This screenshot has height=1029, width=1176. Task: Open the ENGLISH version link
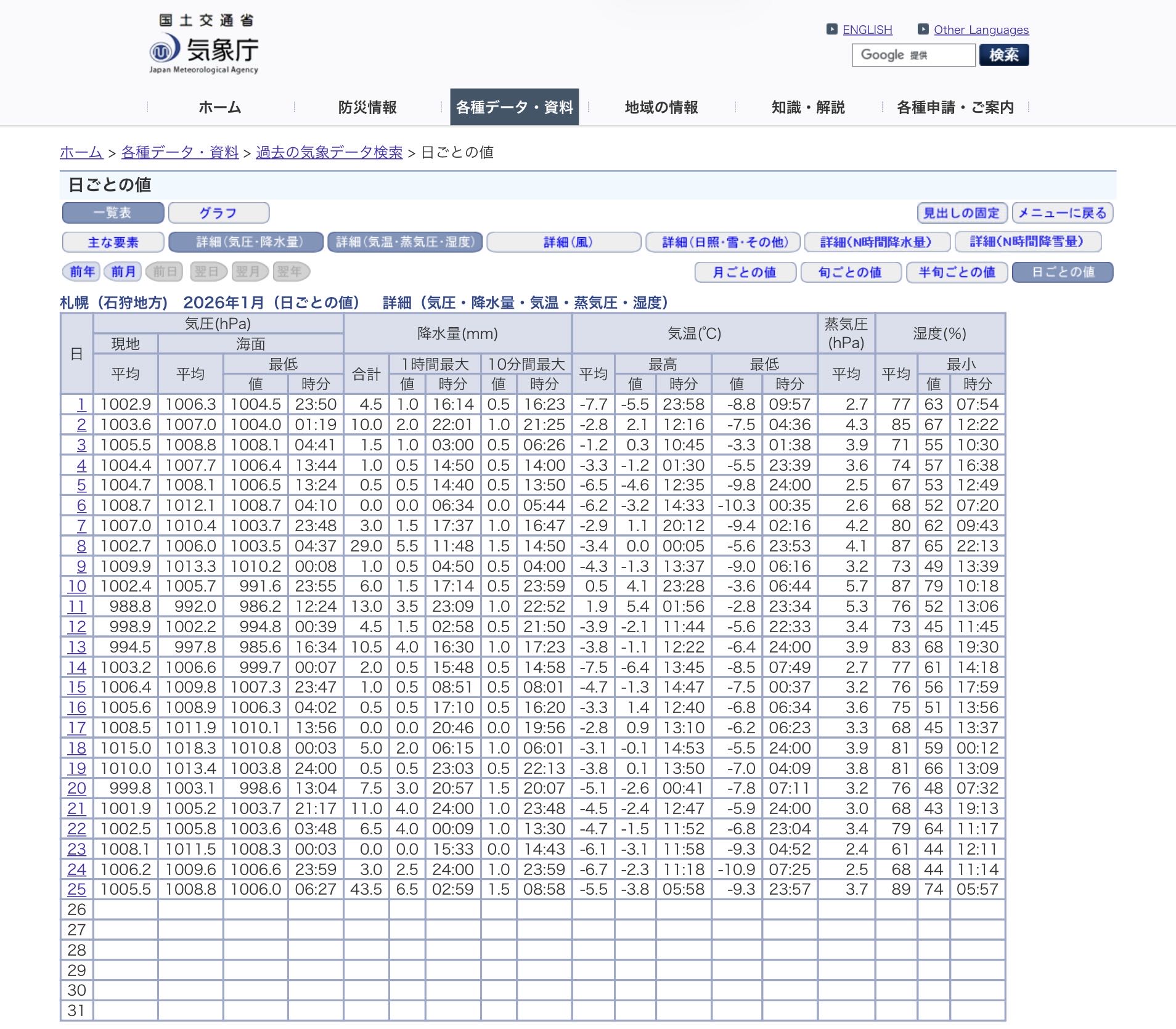867,30
